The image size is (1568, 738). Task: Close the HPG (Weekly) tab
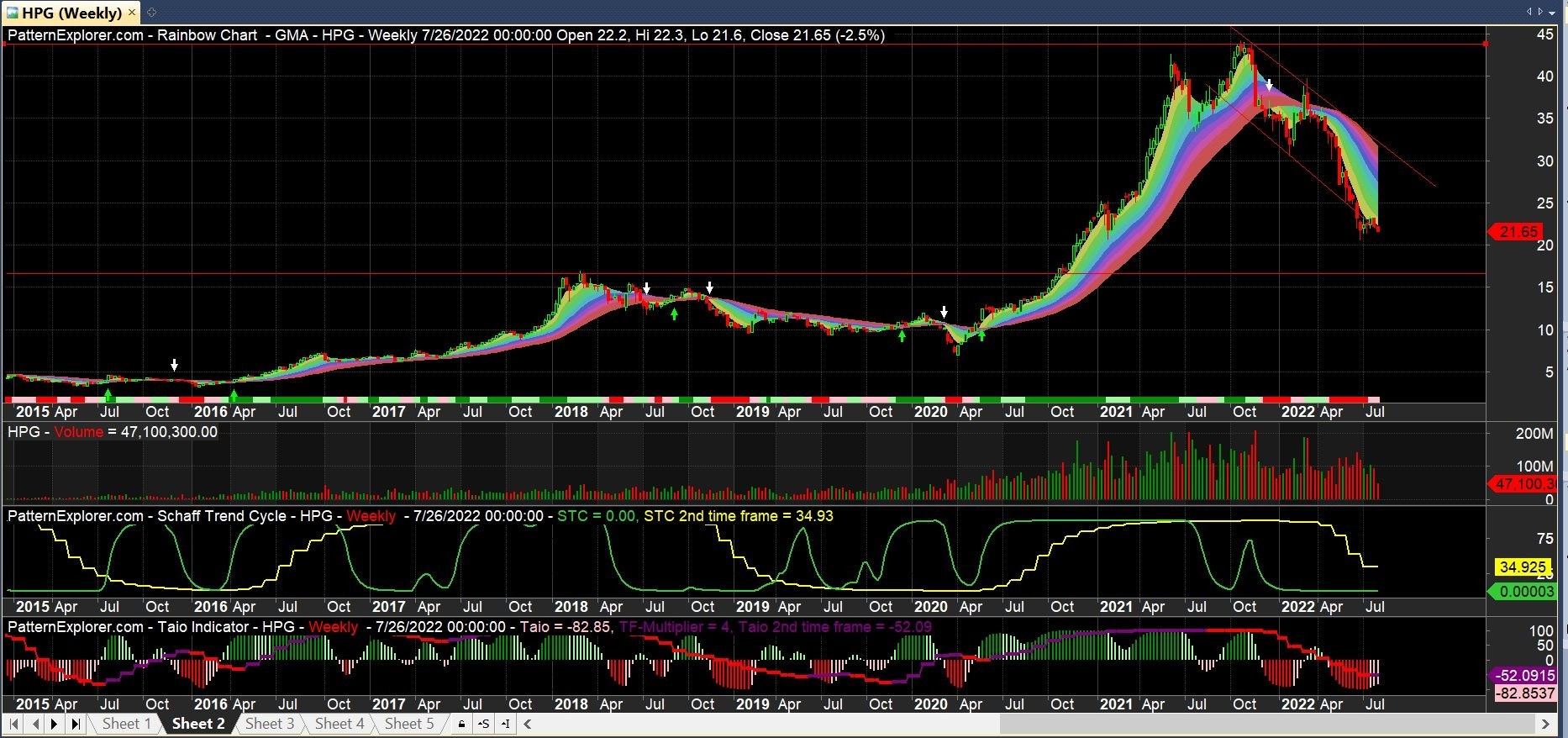[132, 13]
